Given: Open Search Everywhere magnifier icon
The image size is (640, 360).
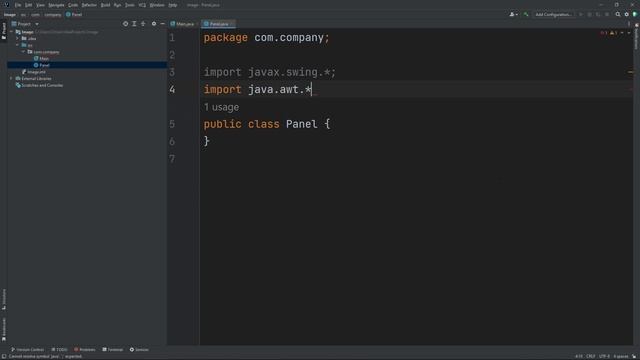Looking at the screenshot, I should [x=618, y=14].
